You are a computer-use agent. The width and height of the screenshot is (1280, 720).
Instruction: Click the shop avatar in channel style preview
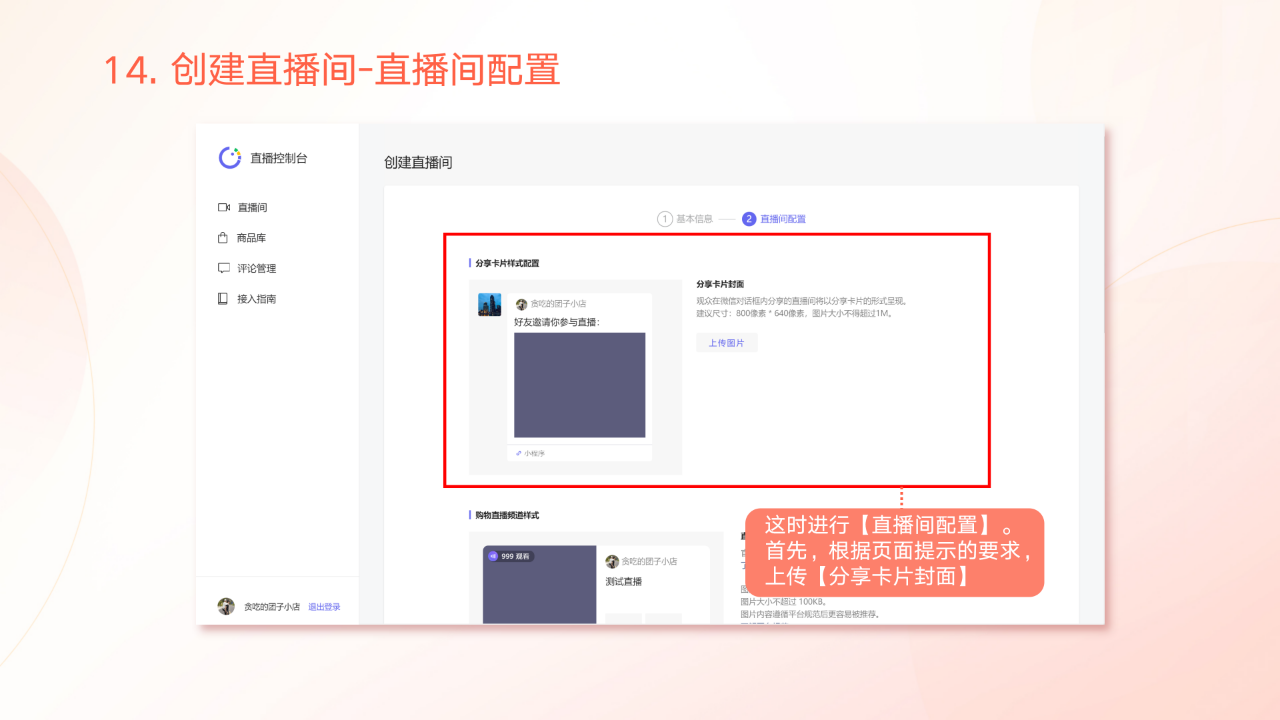[612, 562]
